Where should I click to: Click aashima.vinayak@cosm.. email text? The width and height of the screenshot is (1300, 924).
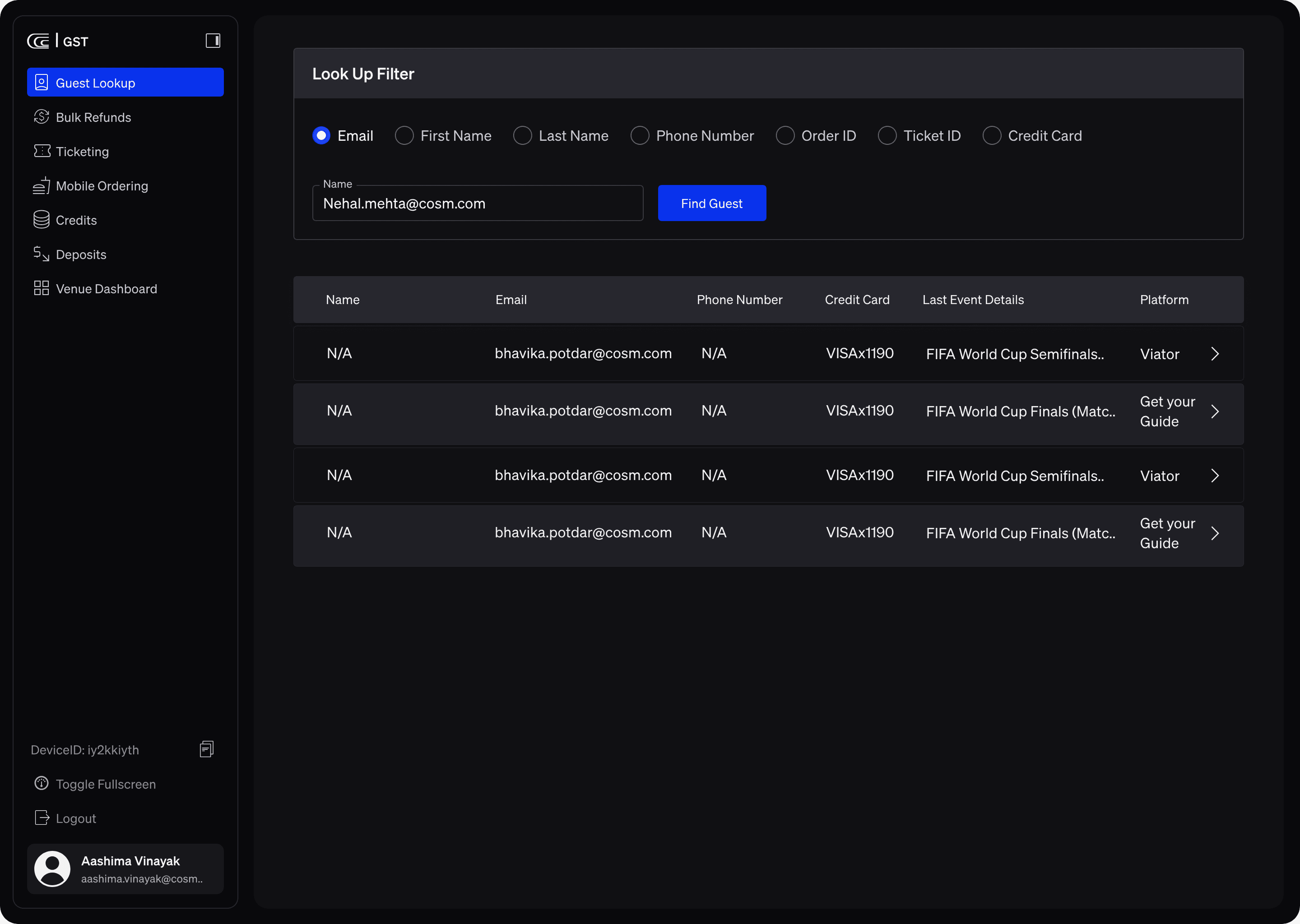point(142,878)
